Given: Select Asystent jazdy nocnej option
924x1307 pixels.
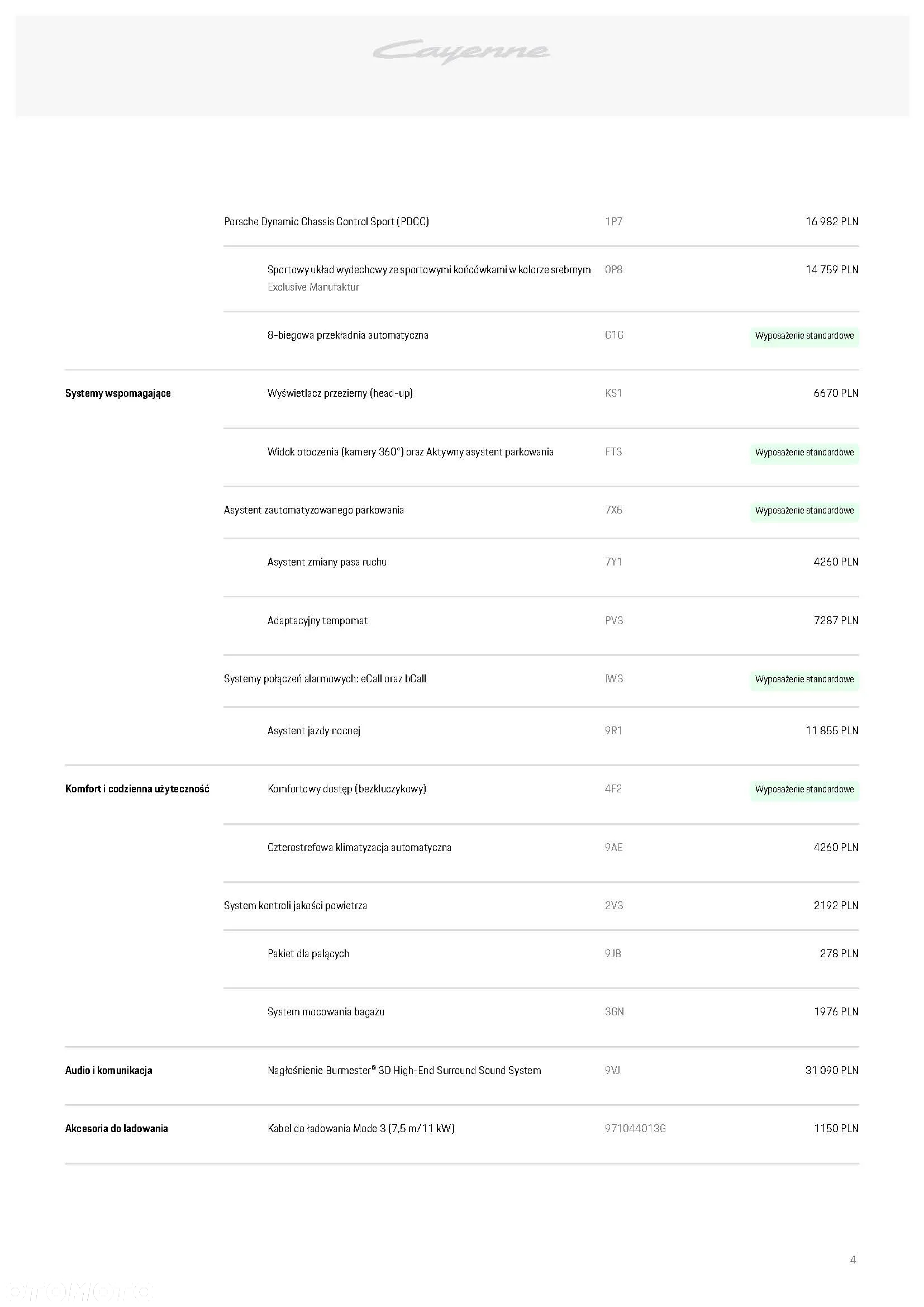Looking at the screenshot, I should tap(314, 731).
